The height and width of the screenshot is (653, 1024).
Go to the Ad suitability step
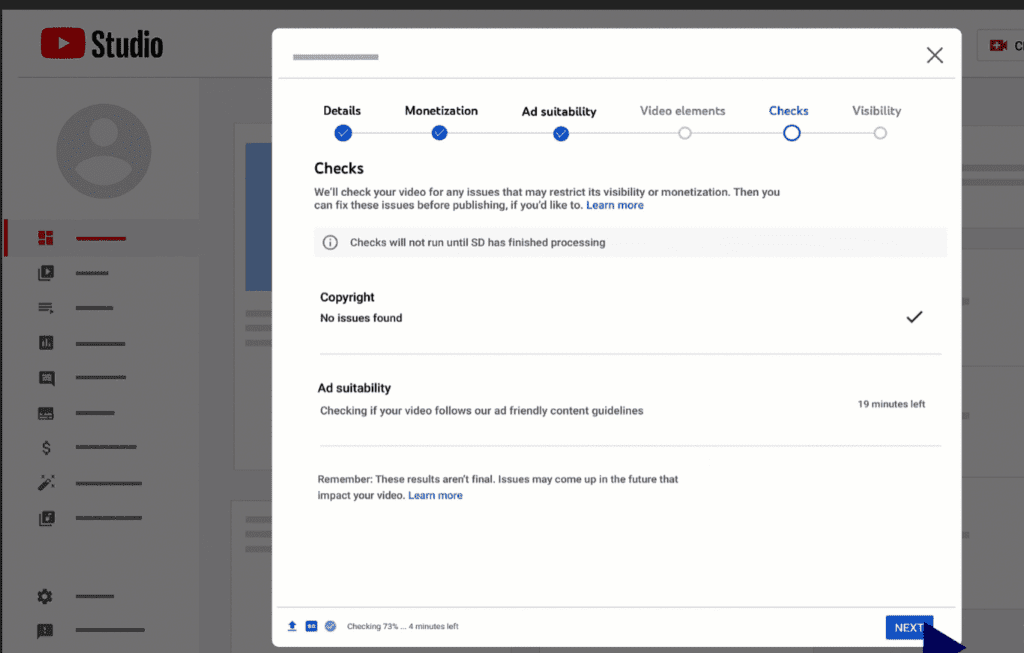coord(559,112)
